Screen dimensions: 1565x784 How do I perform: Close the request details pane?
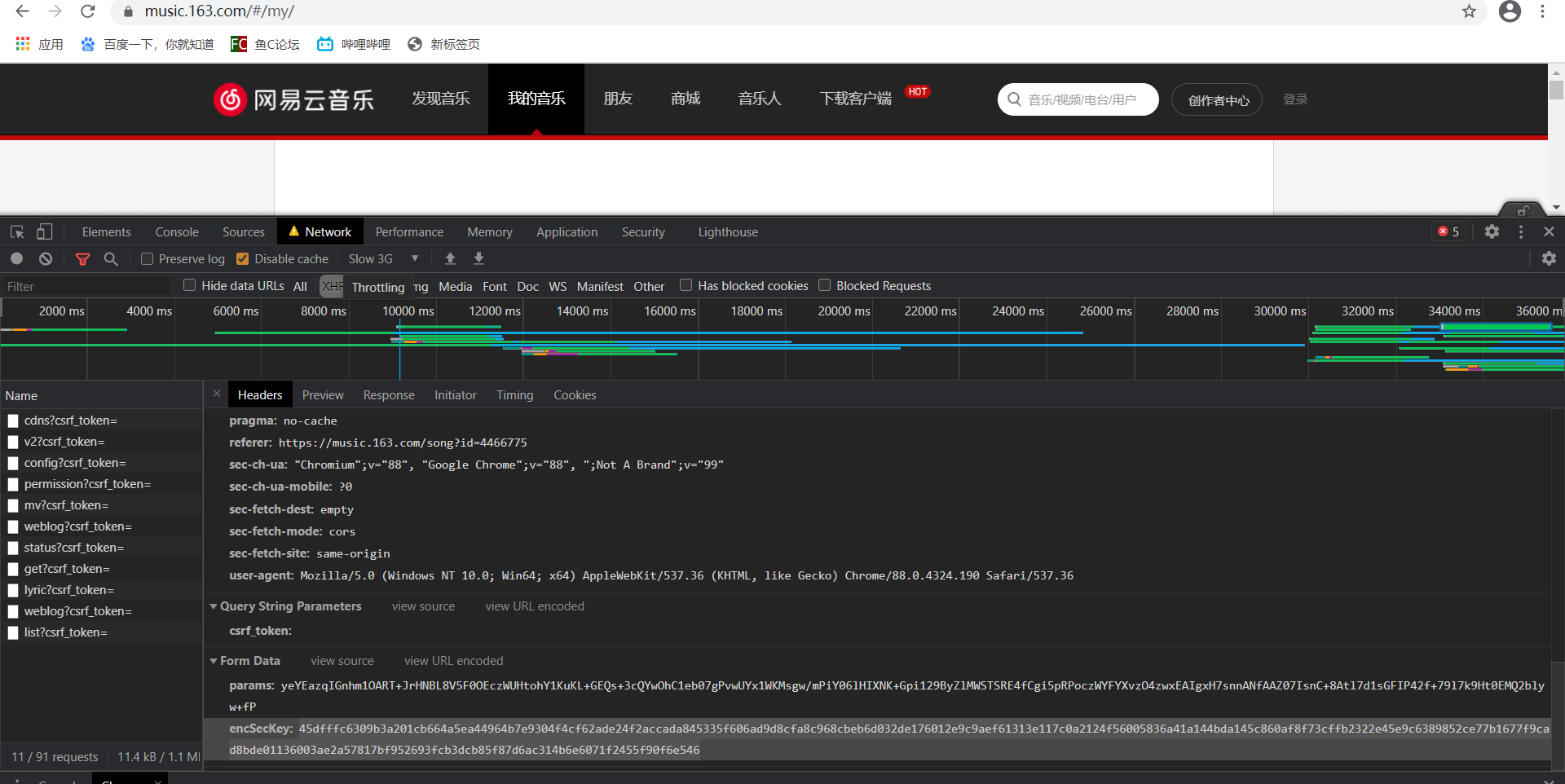[217, 394]
